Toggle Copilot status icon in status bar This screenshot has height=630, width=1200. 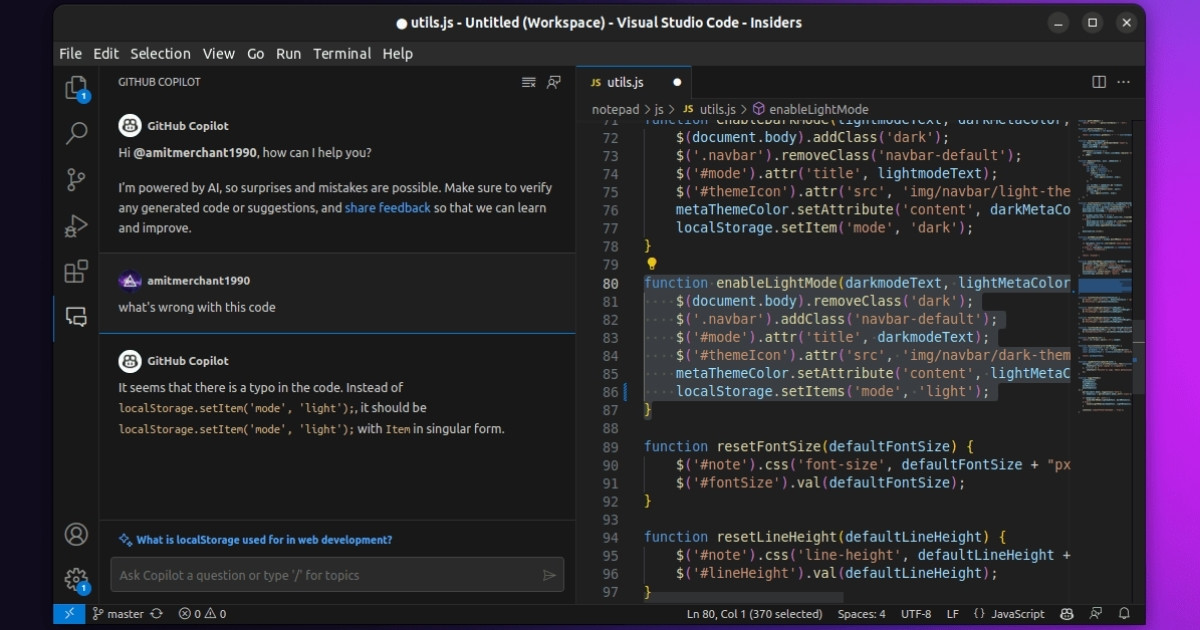[1067, 614]
